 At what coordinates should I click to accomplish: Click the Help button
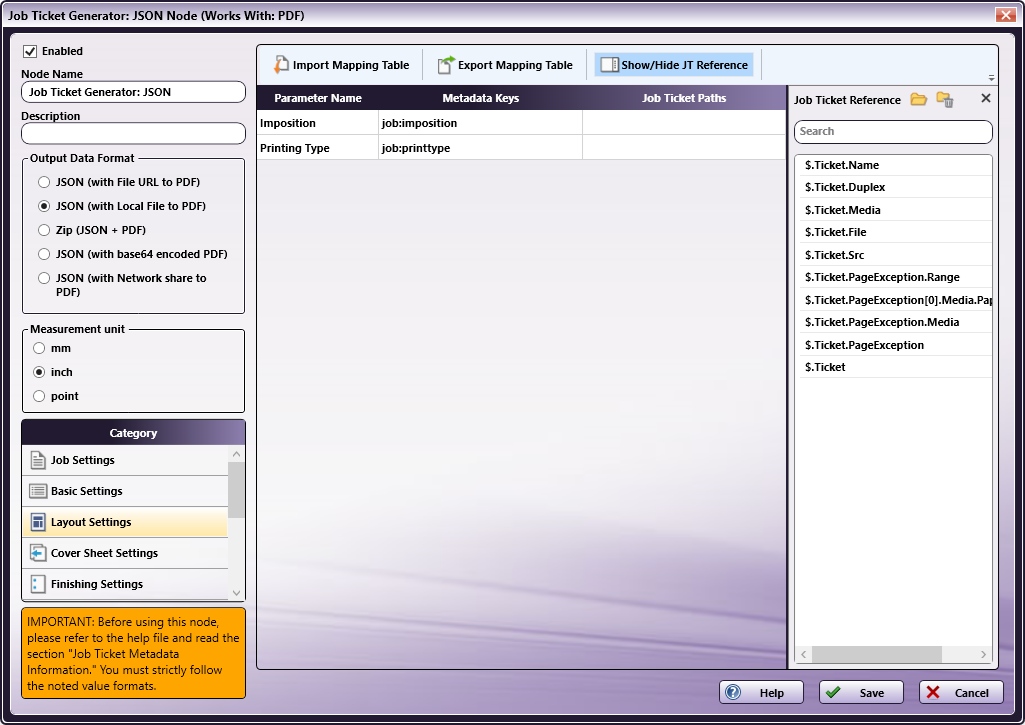click(x=762, y=692)
